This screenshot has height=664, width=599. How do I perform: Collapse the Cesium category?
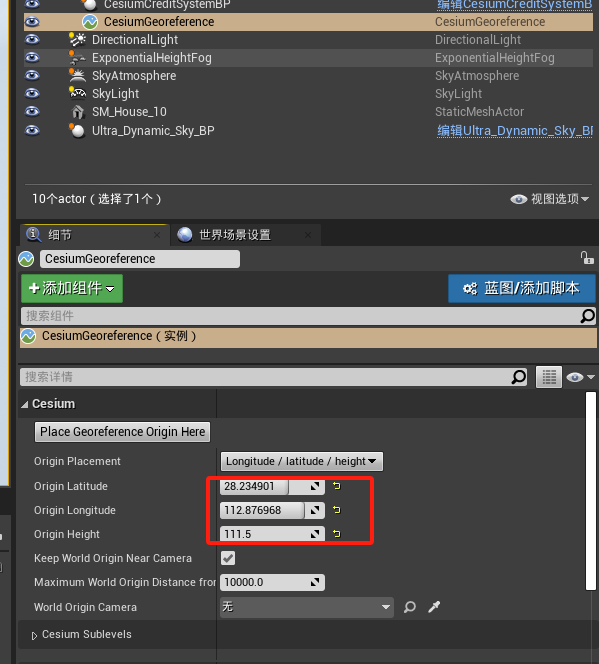coord(25,404)
